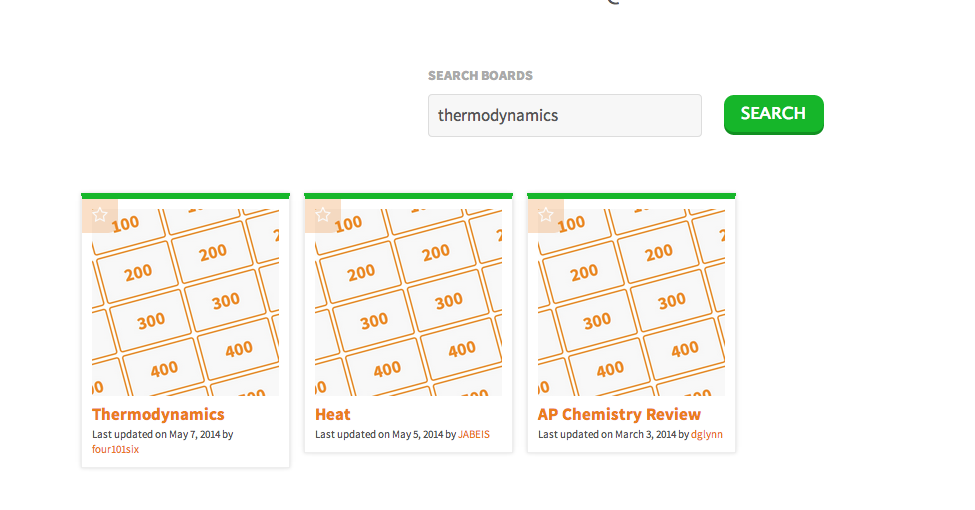Screen dimensions: 975x510
Task: Click green top stripe of Thermodynamics card
Action: 186,195
